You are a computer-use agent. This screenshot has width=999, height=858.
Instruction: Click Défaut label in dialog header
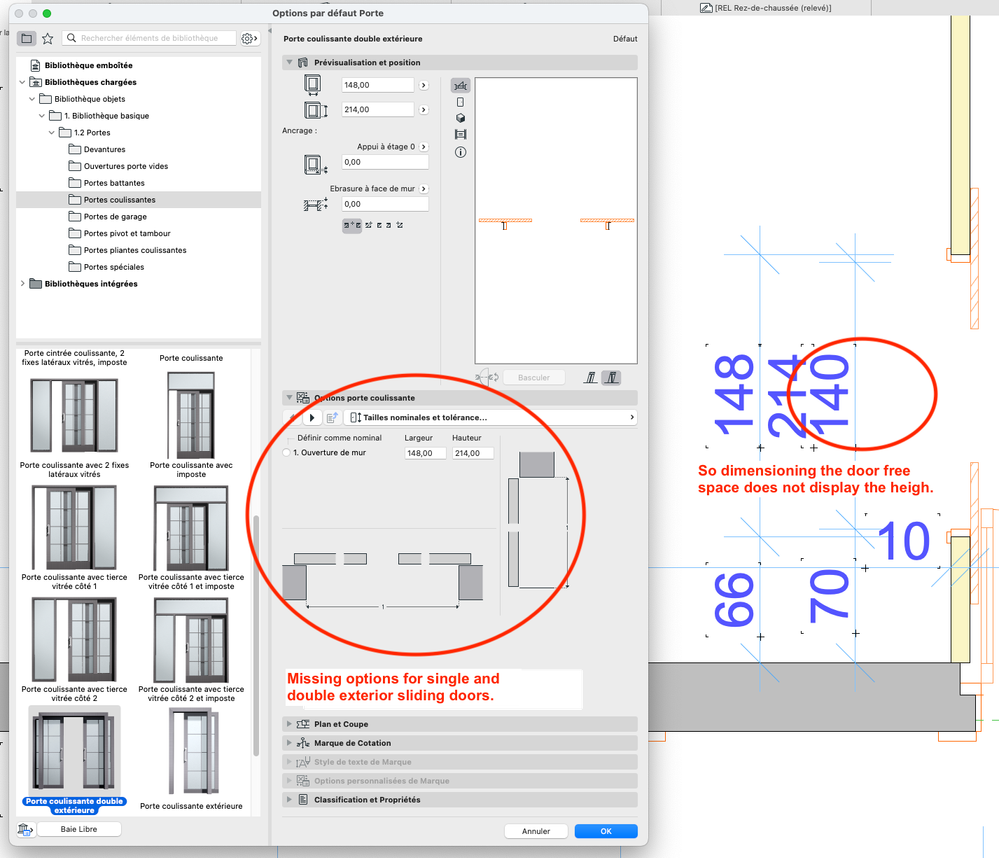point(625,39)
